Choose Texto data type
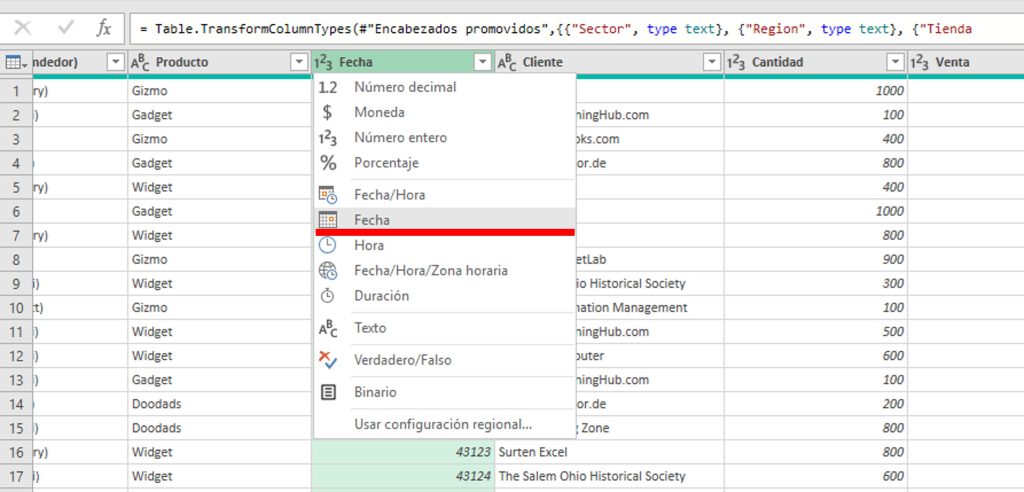Image resolution: width=1024 pixels, height=492 pixels. 445,328
